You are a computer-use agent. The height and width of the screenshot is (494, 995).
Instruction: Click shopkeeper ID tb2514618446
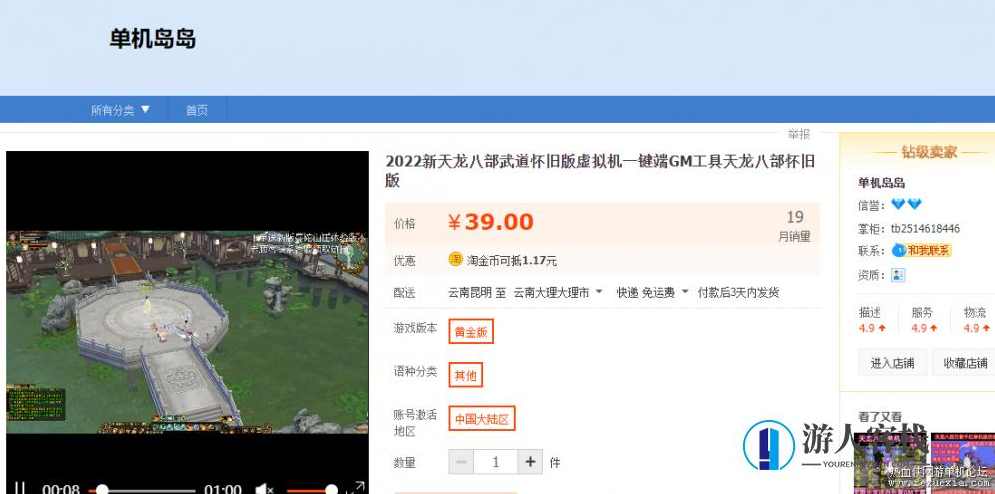[925, 229]
